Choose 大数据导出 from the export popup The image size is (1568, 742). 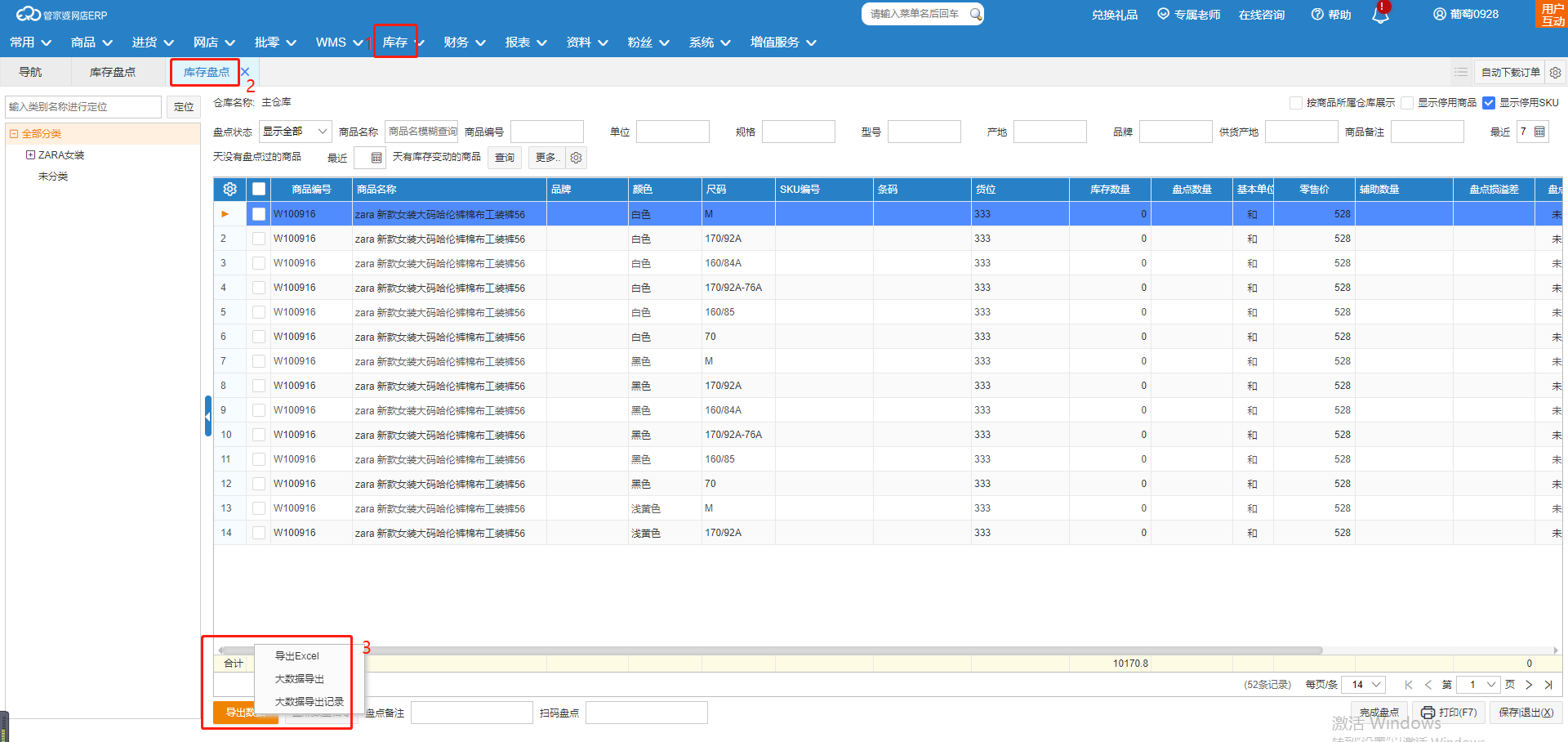[x=299, y=679]
